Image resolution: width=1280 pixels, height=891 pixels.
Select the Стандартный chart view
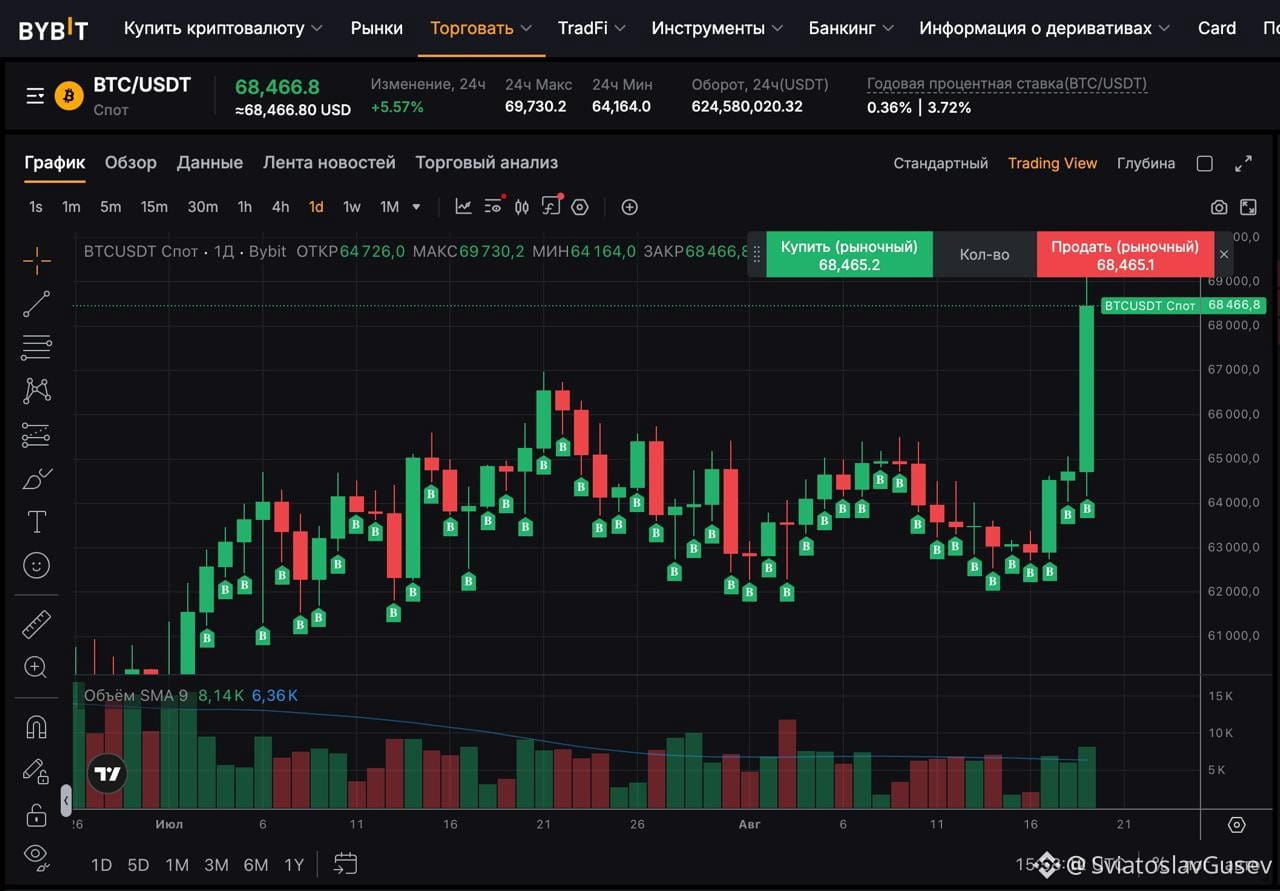pos(941,163)
